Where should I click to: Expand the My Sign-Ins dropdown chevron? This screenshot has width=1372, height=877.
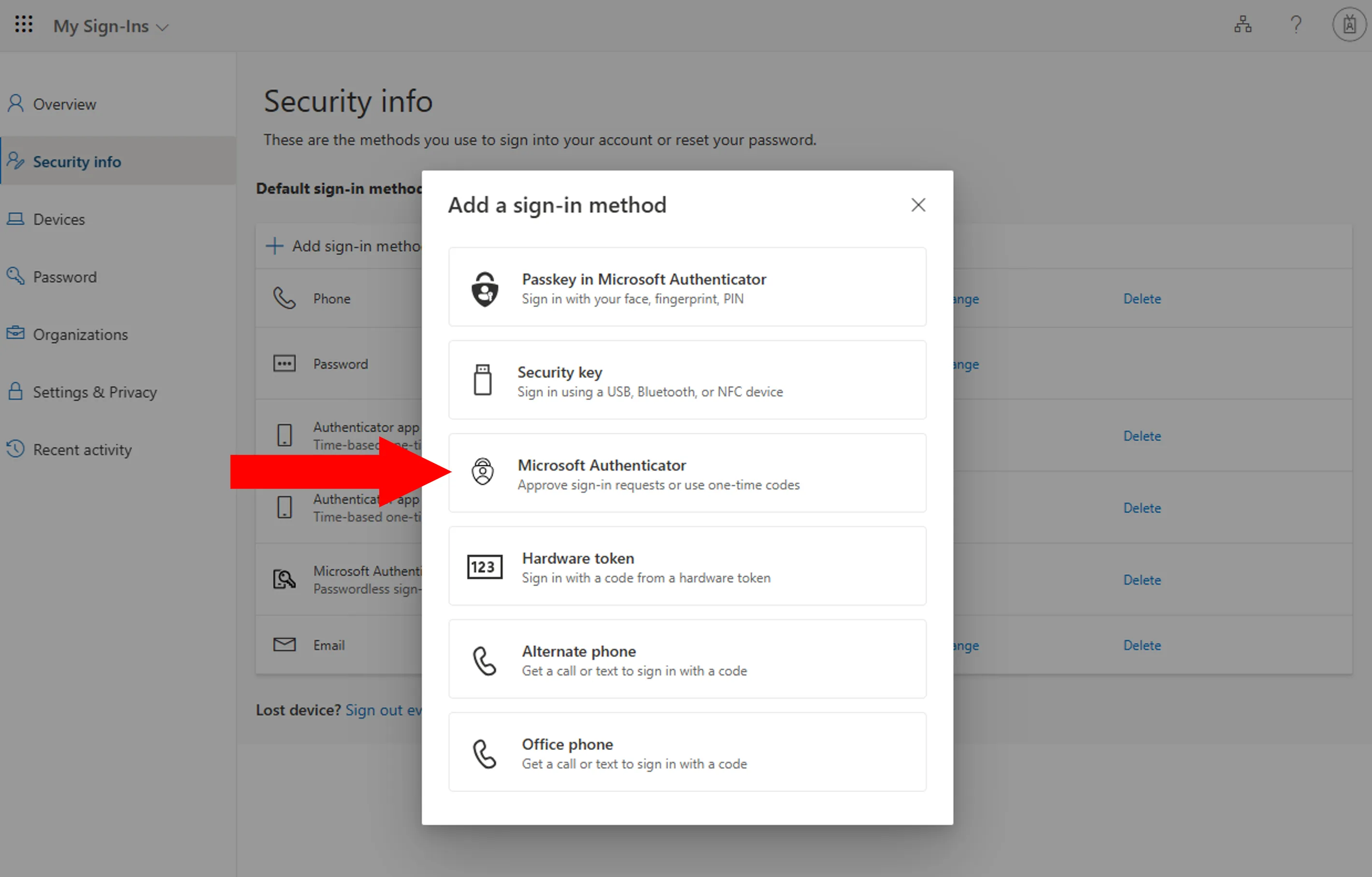[x=162, y=28]
